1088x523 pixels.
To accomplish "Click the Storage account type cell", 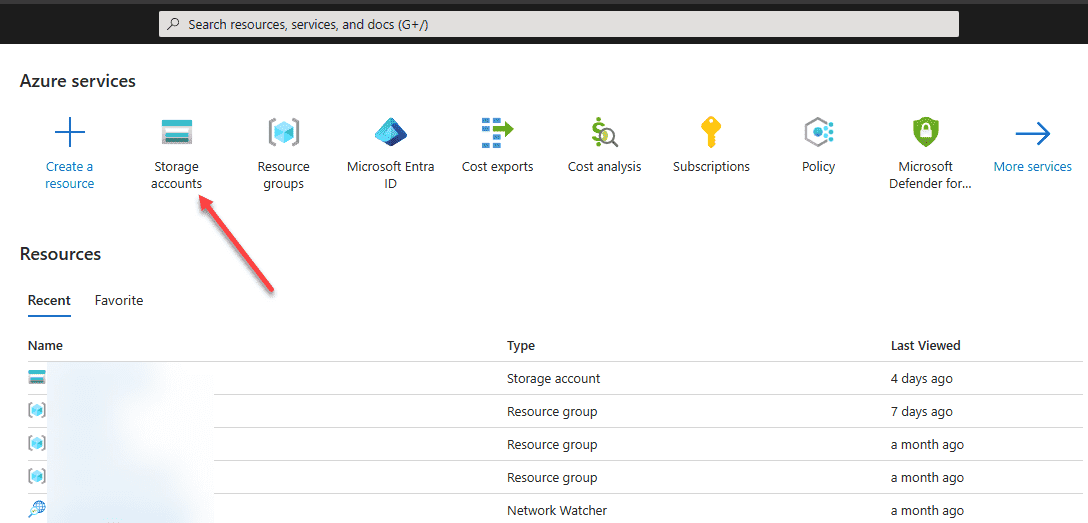I will pyautogui.click(x=554, y=379).
